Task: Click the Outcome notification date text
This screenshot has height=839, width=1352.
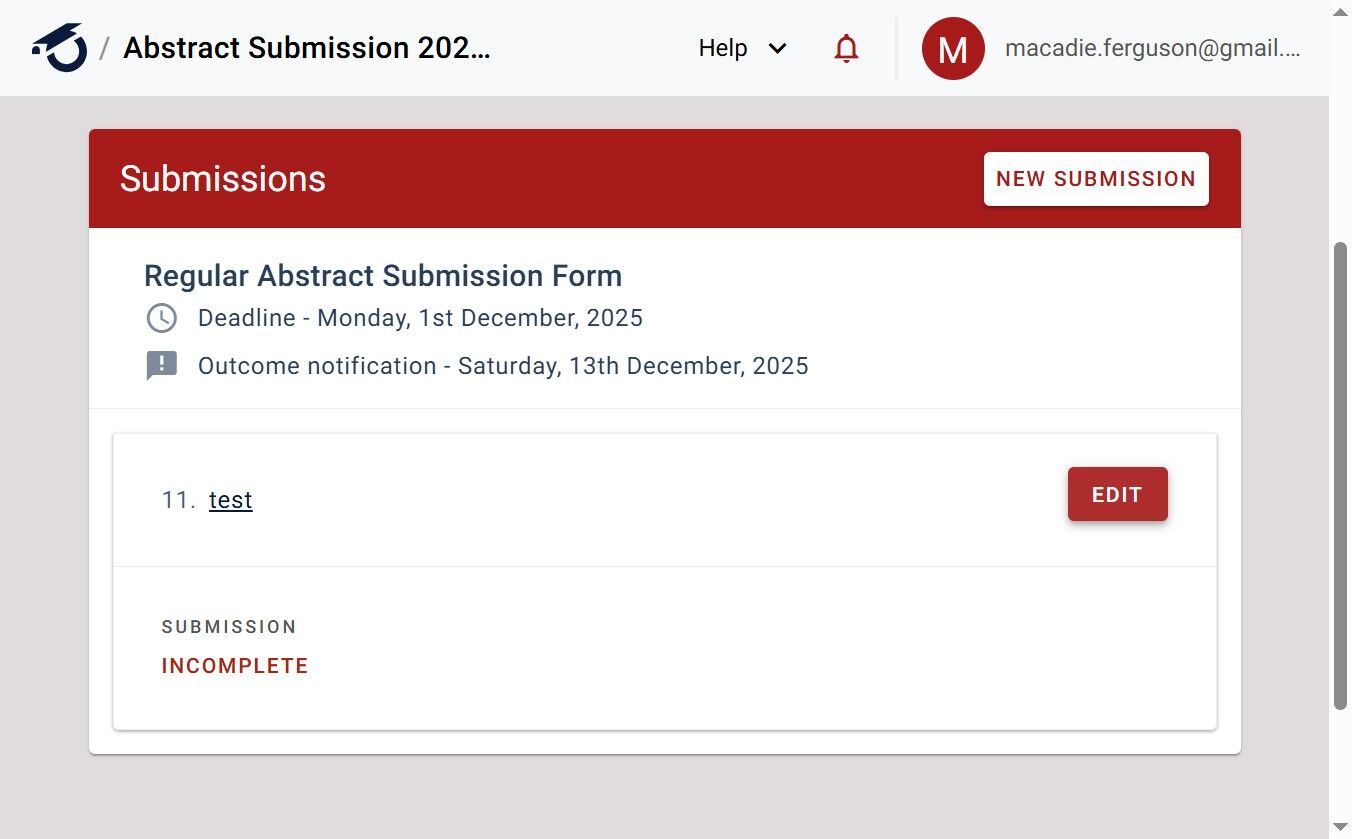Action: (503, 366)
